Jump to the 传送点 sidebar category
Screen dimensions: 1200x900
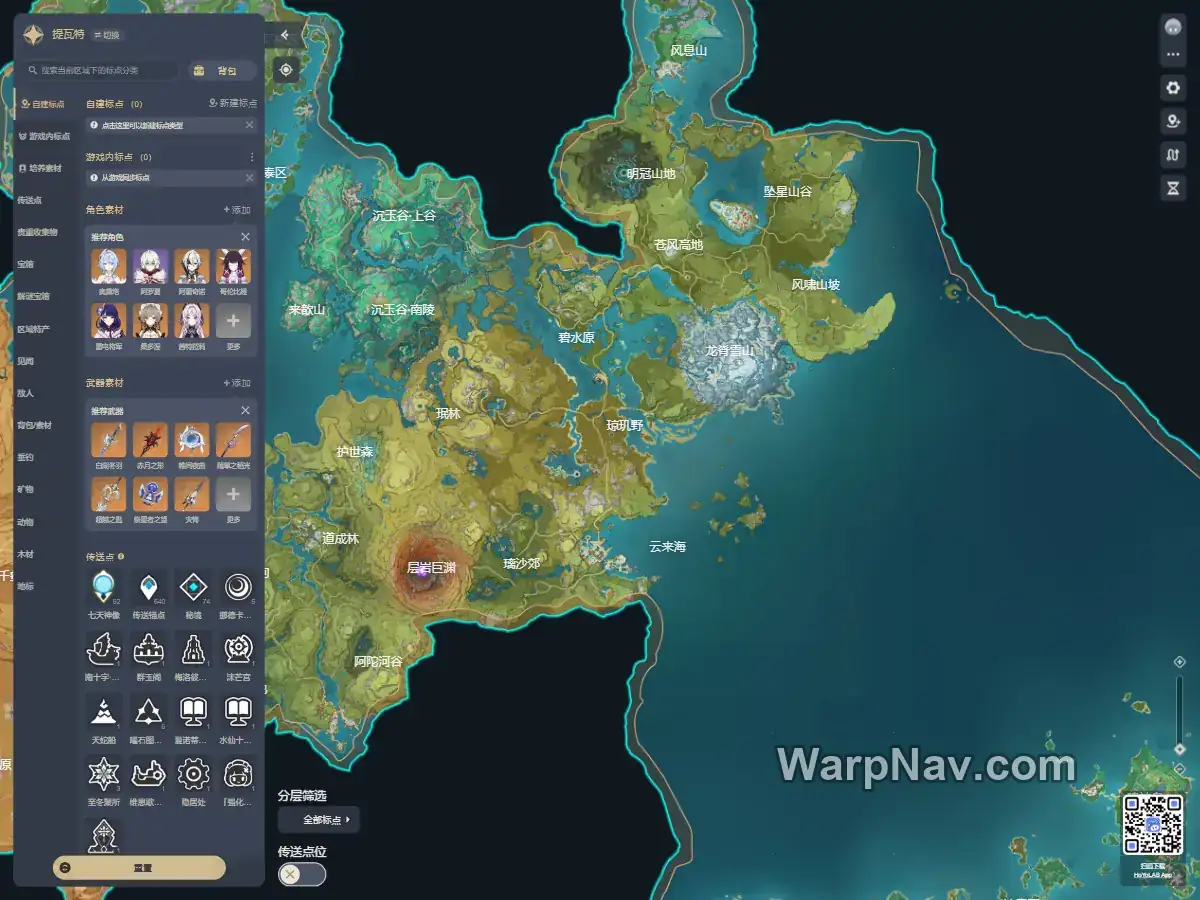coord(29,200)
